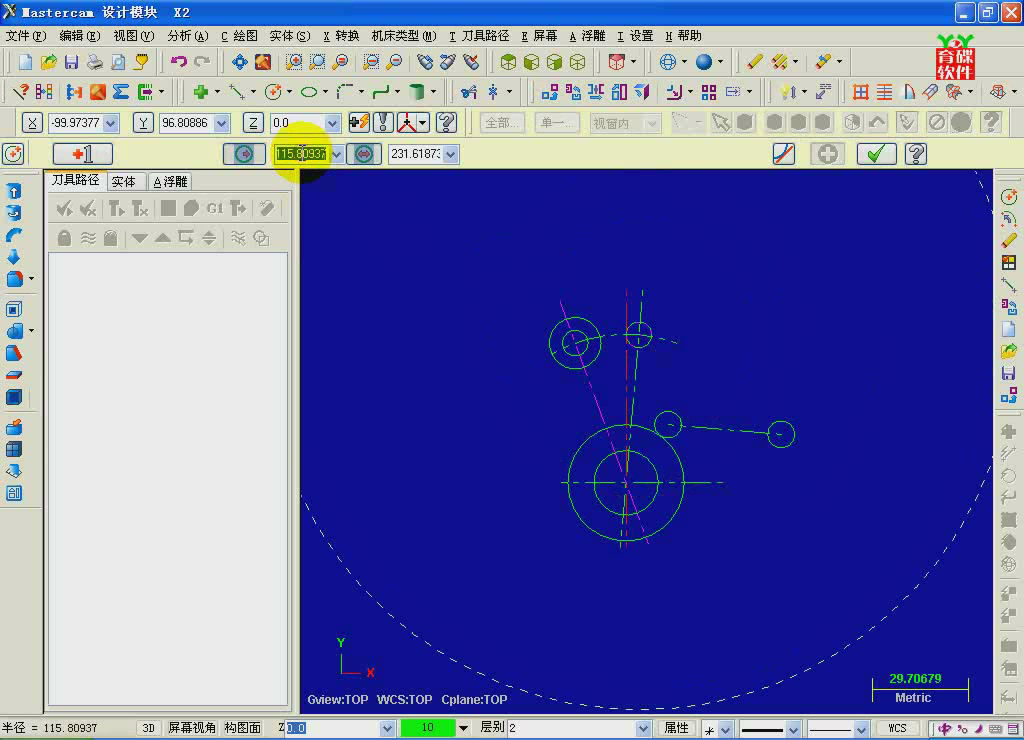Print with the printer toolbar icon
This screenshot has height=740, width=1024.
pyautogui.click(x=95, y=62)
